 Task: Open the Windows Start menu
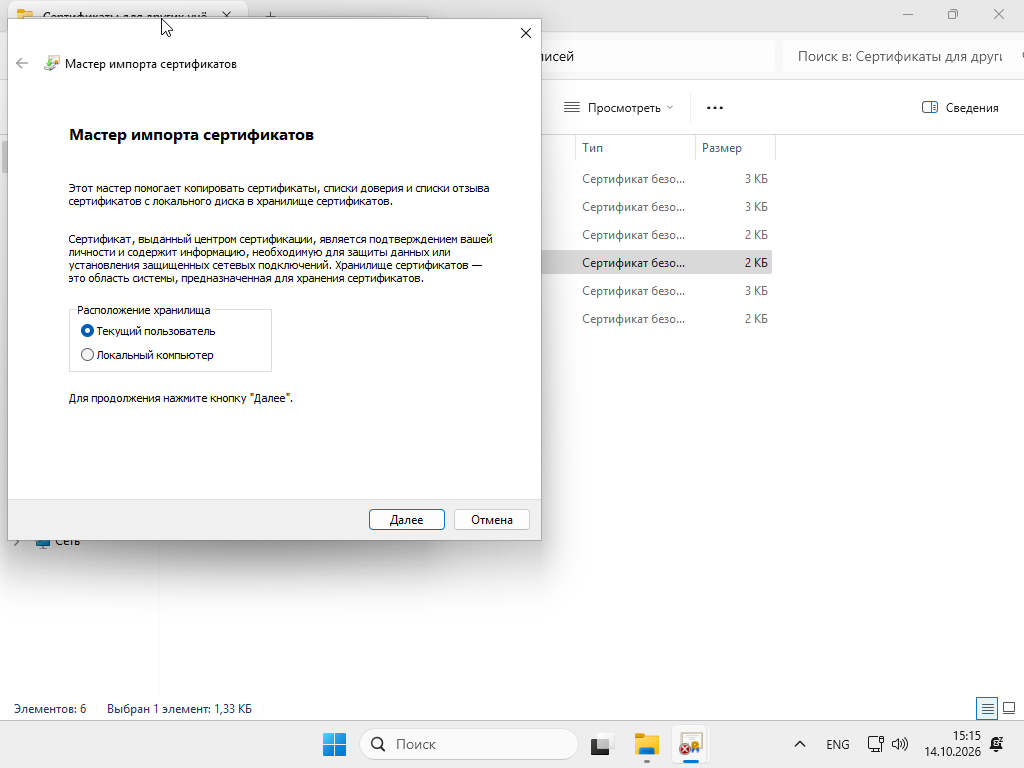pos(334,744)
